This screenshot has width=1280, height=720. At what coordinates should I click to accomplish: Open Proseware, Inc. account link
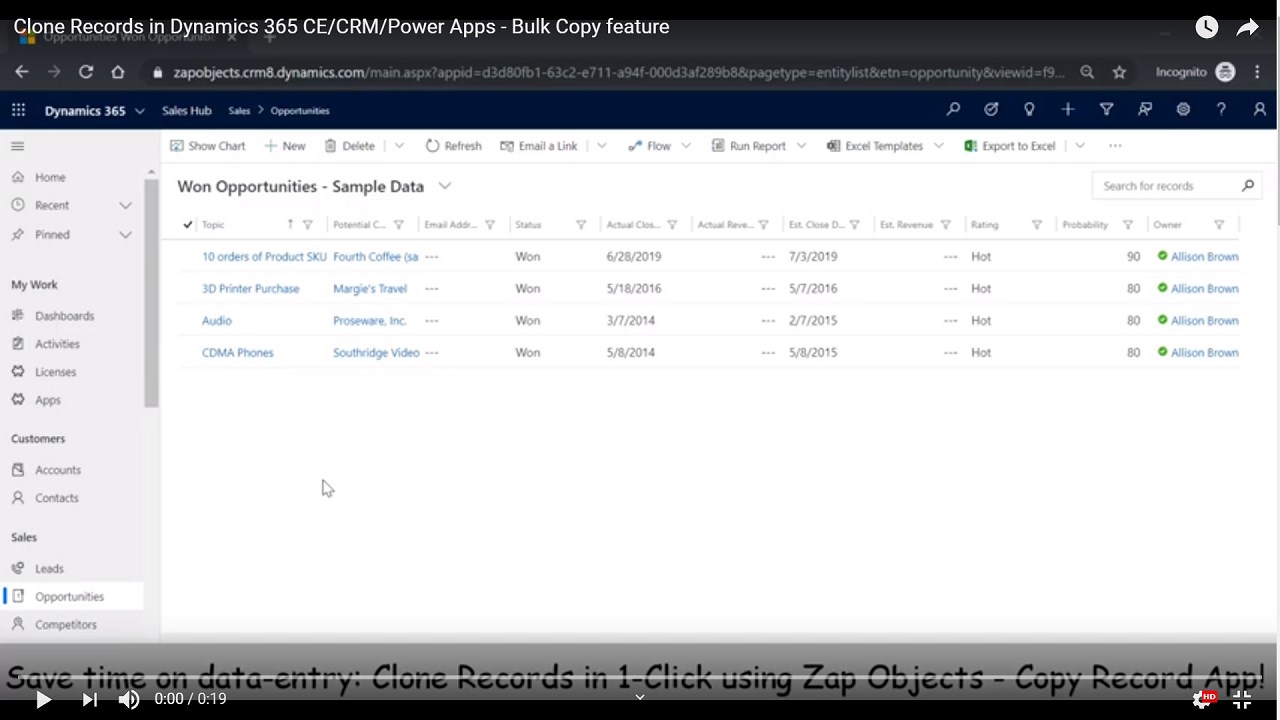[370, 321]
